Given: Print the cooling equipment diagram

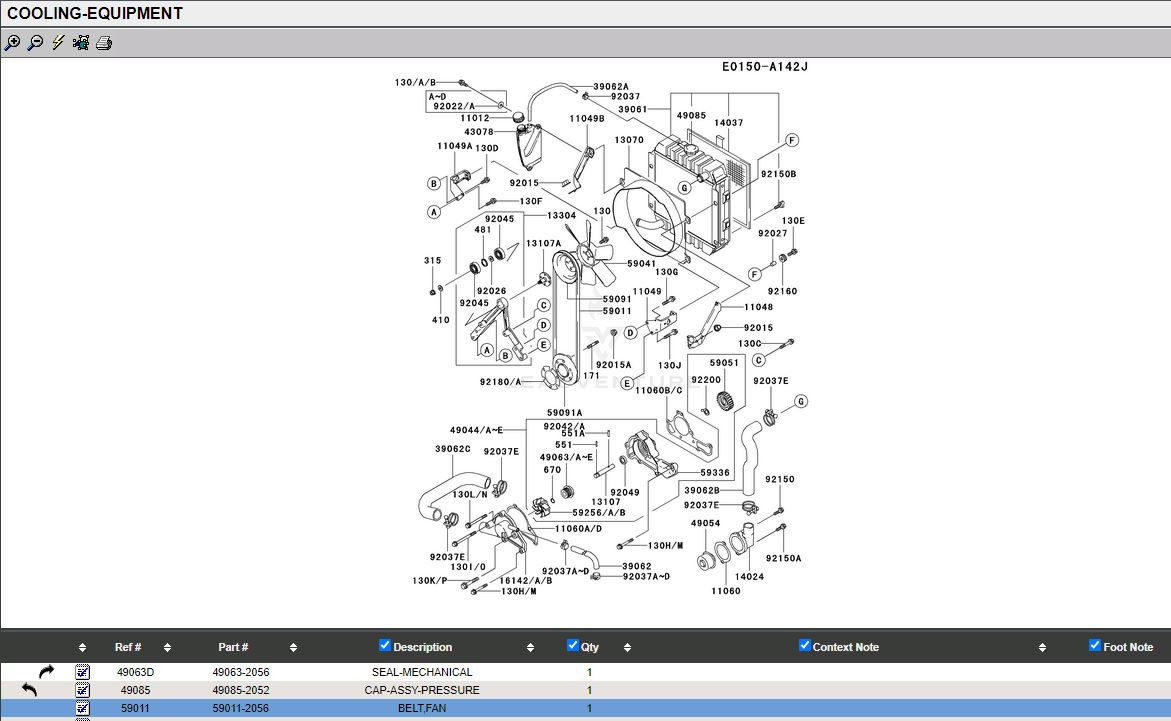Looking at the screenshot, I should 104,43.
